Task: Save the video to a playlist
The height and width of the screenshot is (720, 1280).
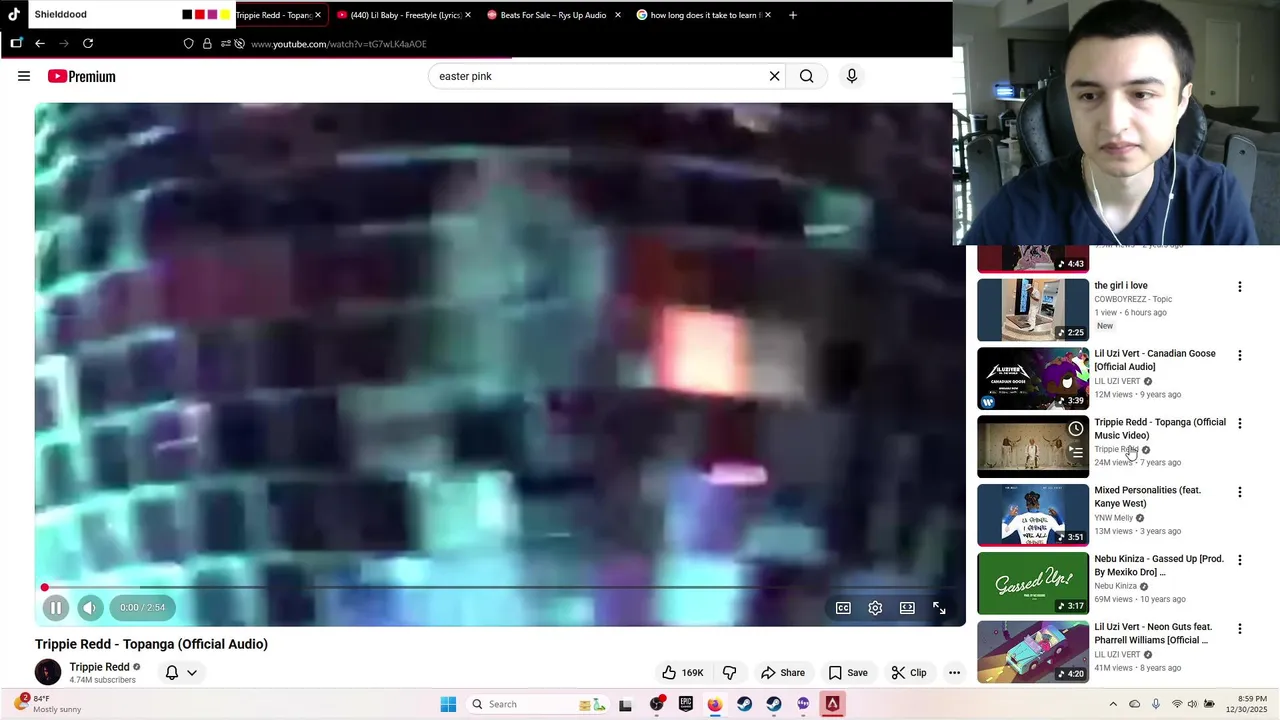Action: pos(848,673)
